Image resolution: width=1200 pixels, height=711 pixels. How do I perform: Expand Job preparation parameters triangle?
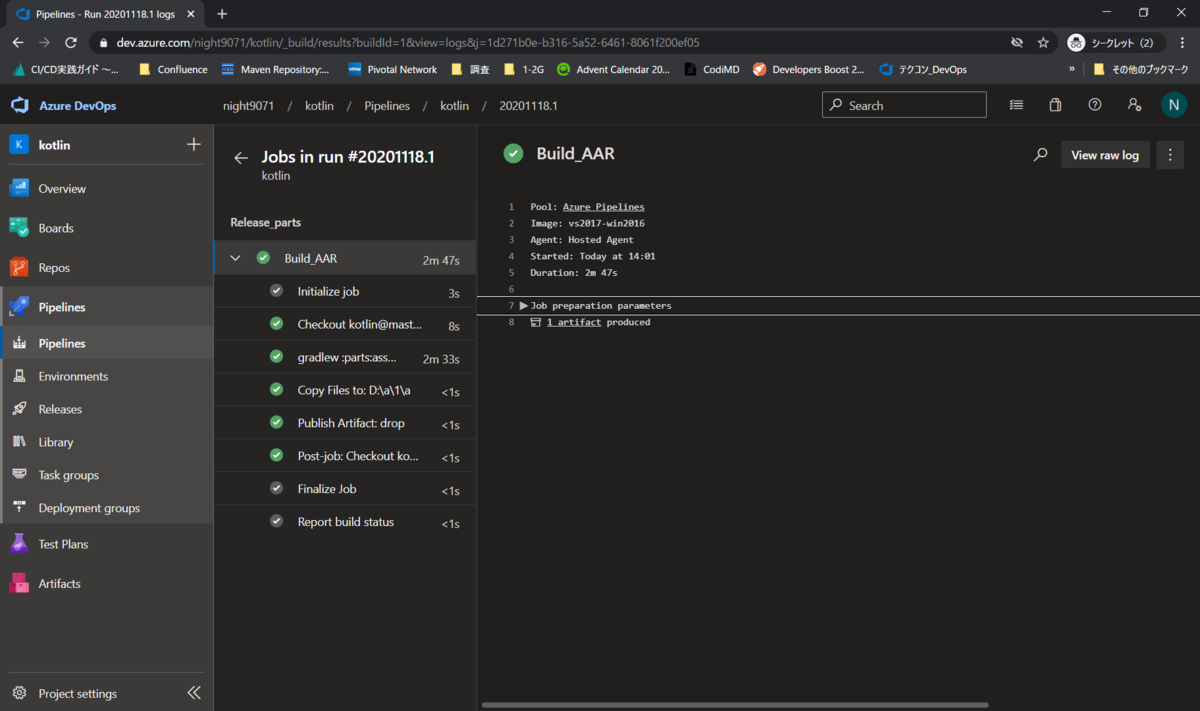coord(524,305)
